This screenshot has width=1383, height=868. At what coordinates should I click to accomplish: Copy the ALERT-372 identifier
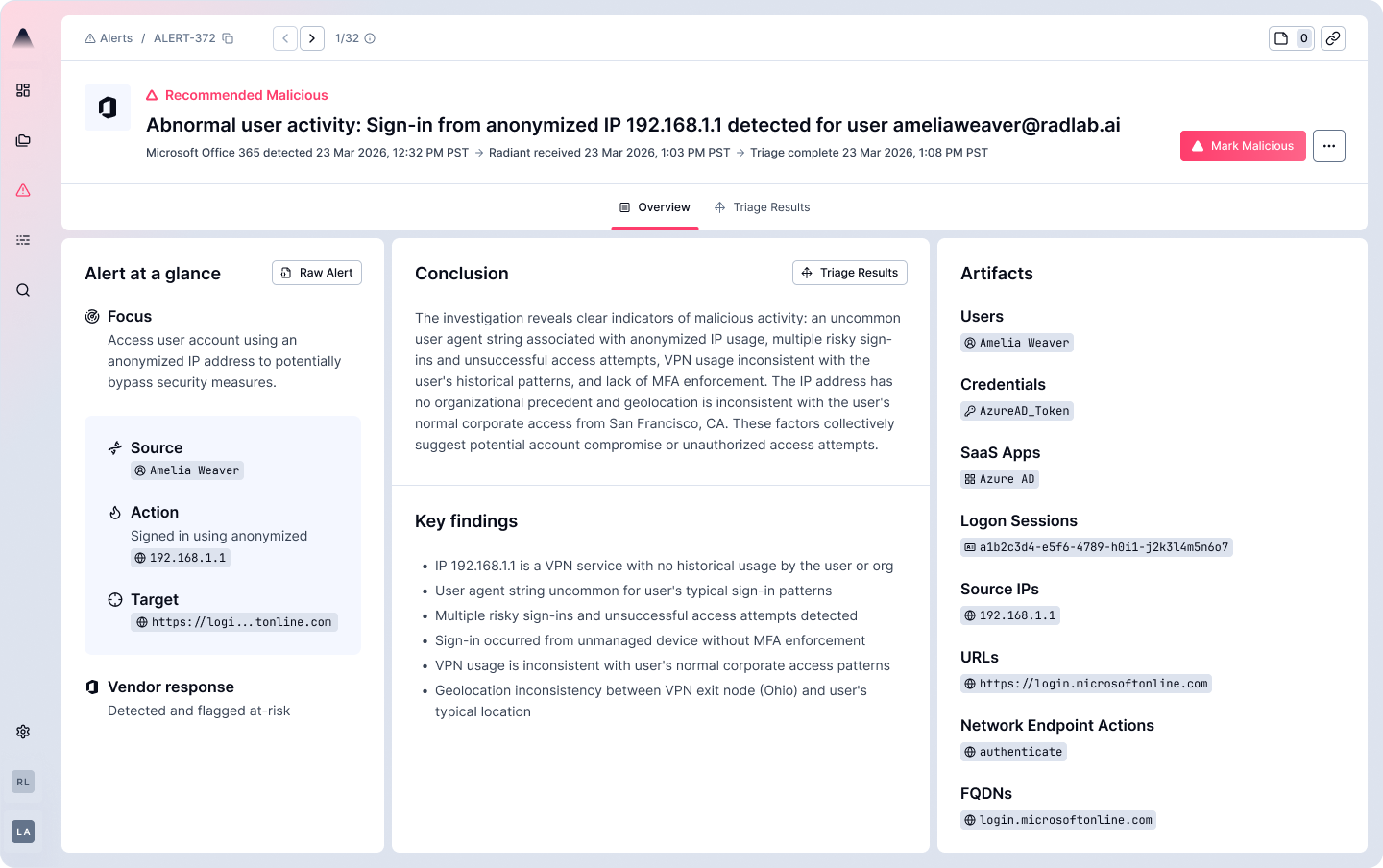[229, 38]
